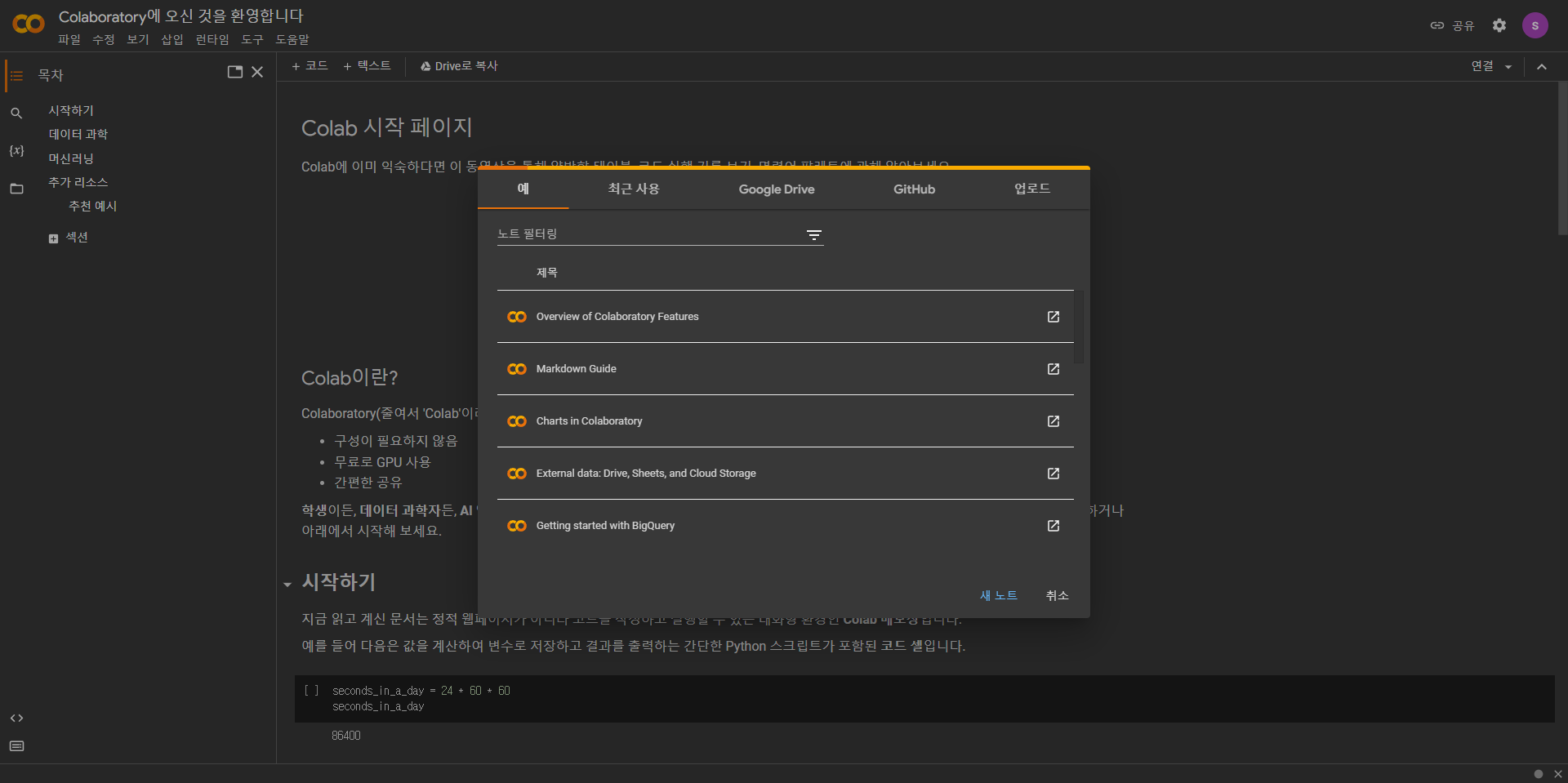Viewport: 1568px width, 783px height.
Task: Go to 데이터 과학 in table of contents
Action: (78, 134)
